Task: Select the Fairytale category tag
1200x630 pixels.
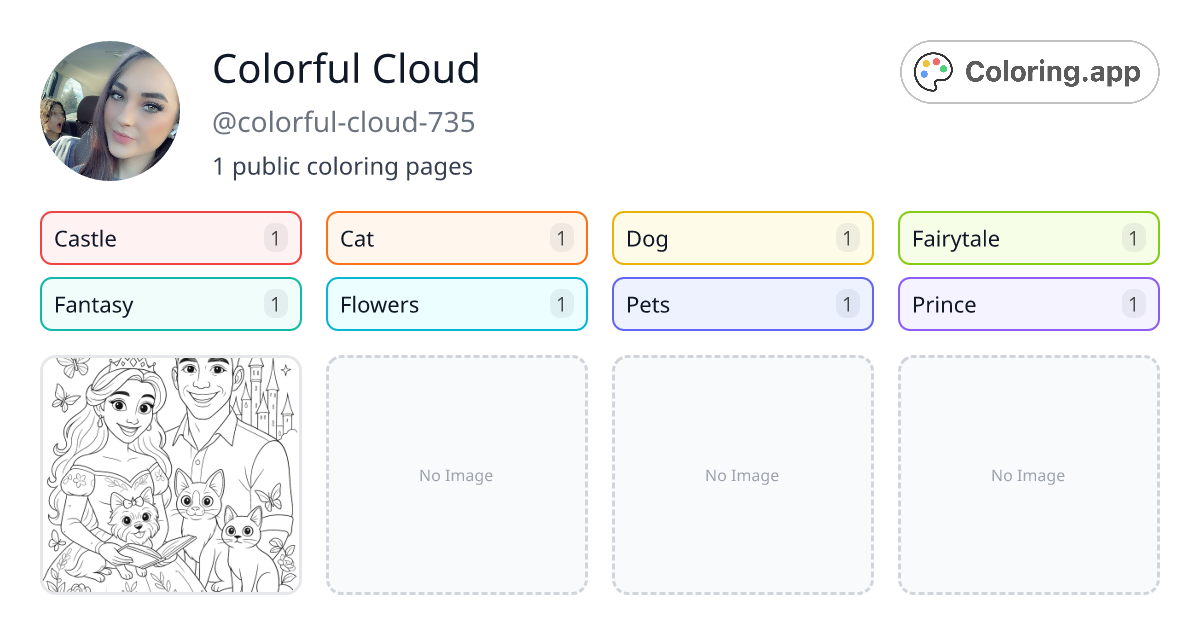Action: [x=1028, y=238]
